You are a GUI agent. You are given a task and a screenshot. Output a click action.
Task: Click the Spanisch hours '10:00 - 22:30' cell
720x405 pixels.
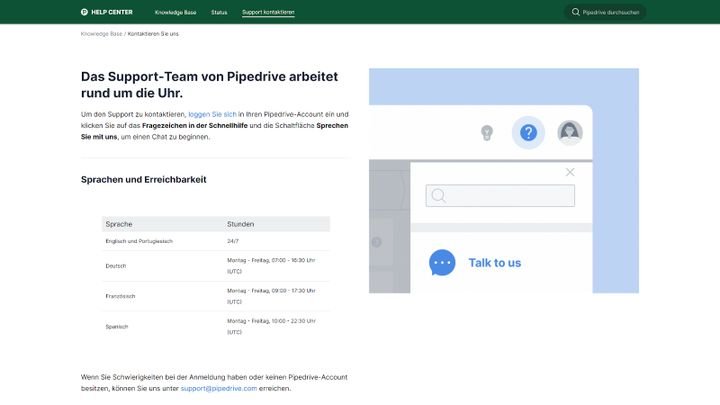[271, 326]
